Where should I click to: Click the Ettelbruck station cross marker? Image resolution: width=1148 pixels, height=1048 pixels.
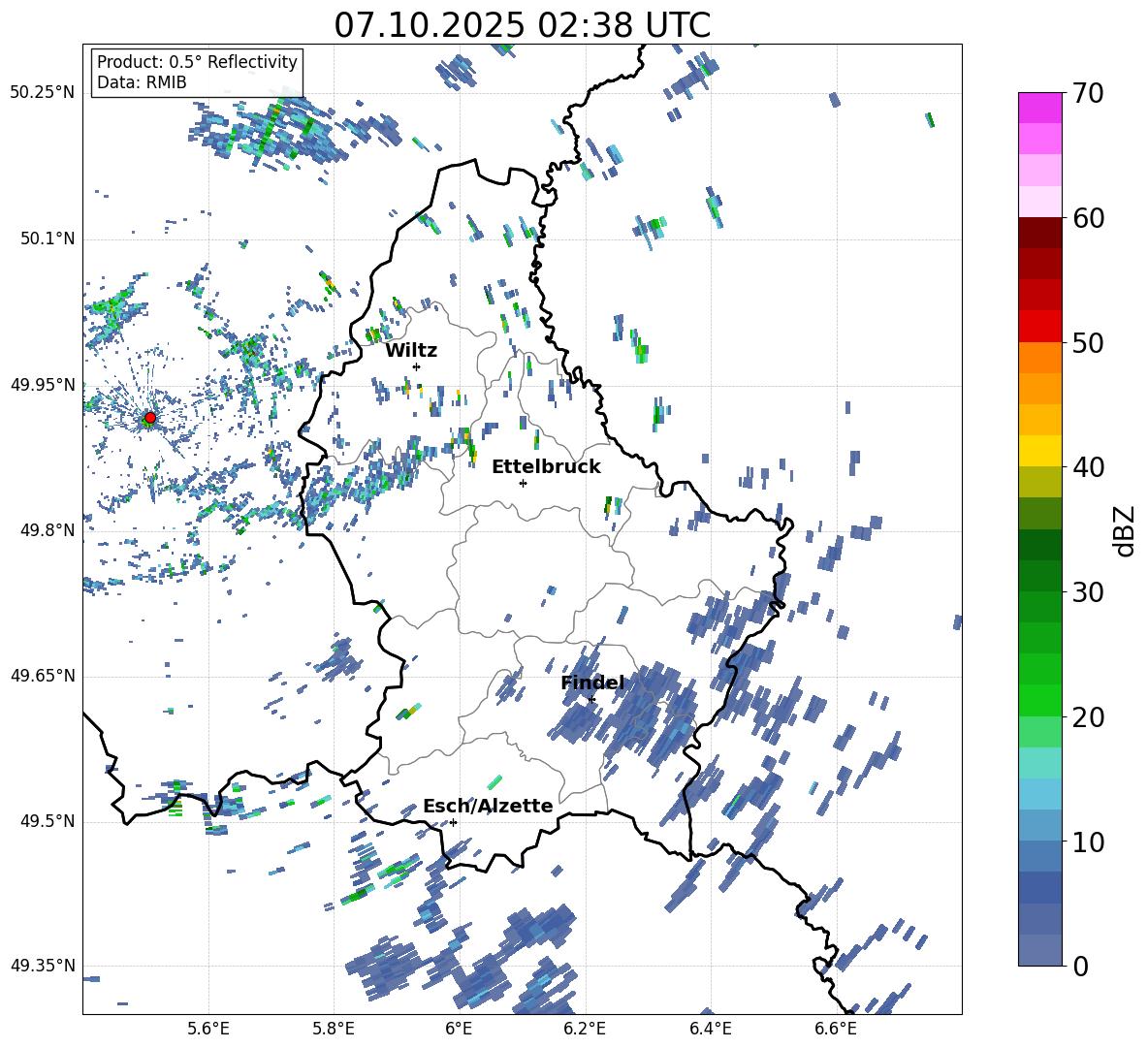(523, 483)
